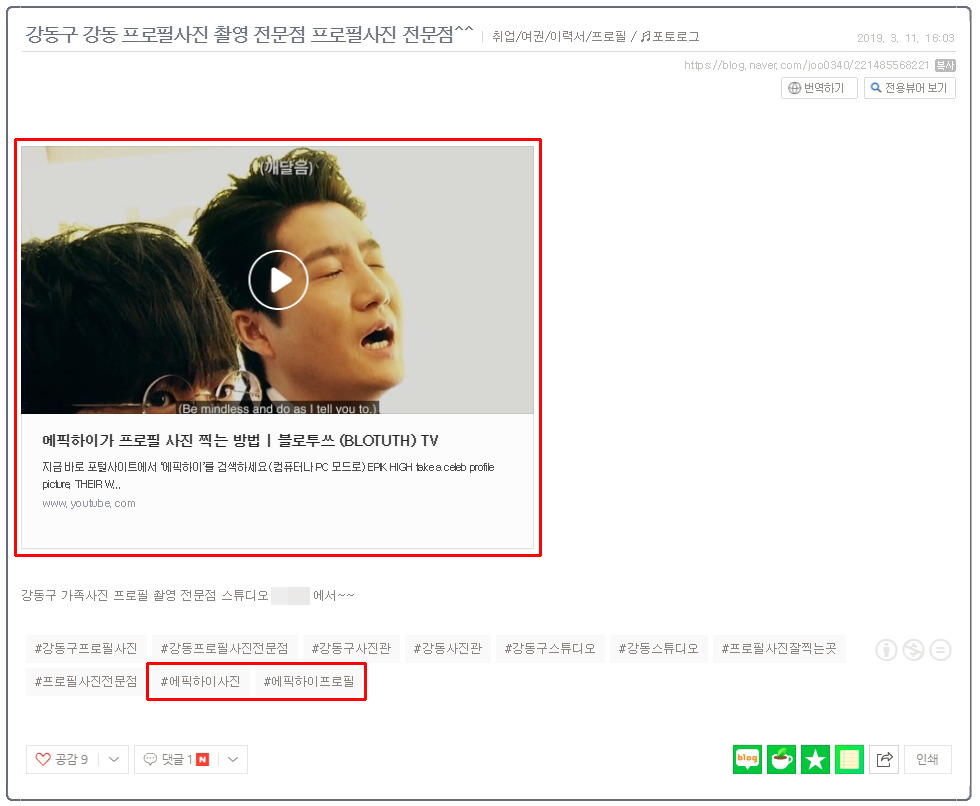980x806 pixels.
Task: Click the magnifier icon on 전용뷰어 보기
Action: click(x=876, y=87)
